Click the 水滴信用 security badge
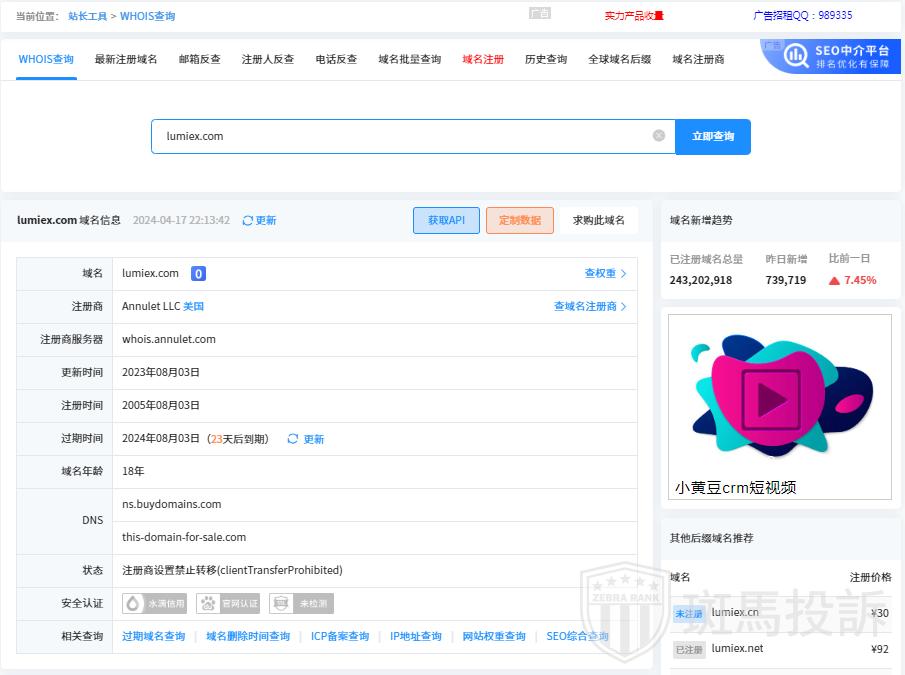The width and height of the screenshot is (905, 675). pyautogui.click(x=154, y=603)
